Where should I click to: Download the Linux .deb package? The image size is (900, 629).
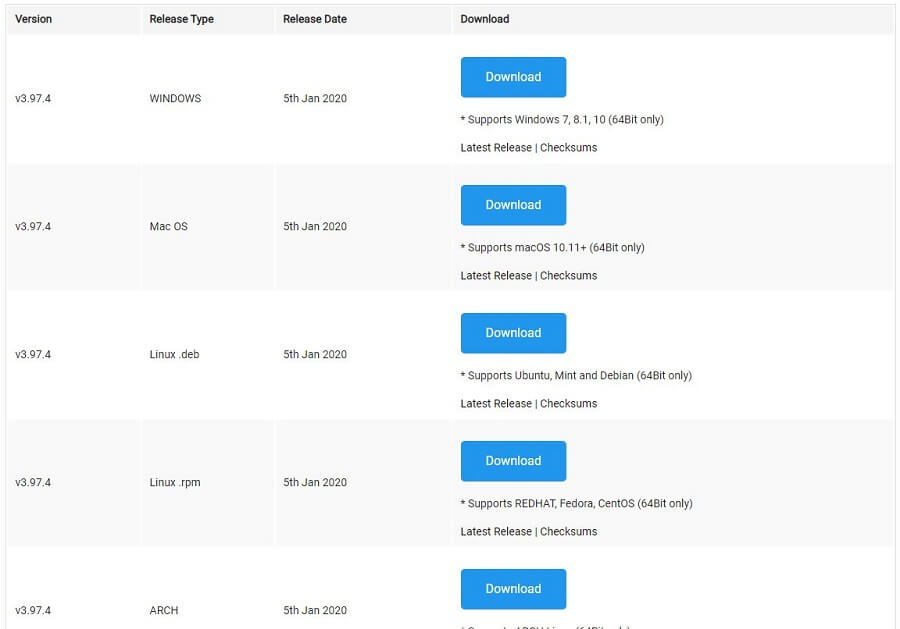[x=513, y=333]
